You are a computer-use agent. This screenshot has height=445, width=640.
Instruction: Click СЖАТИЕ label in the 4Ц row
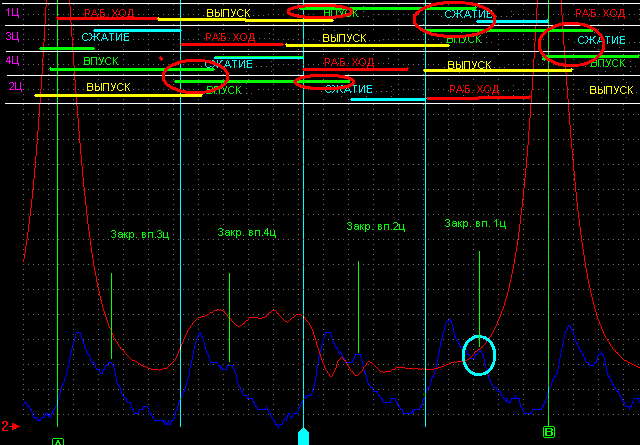click(x=229, y=64)
